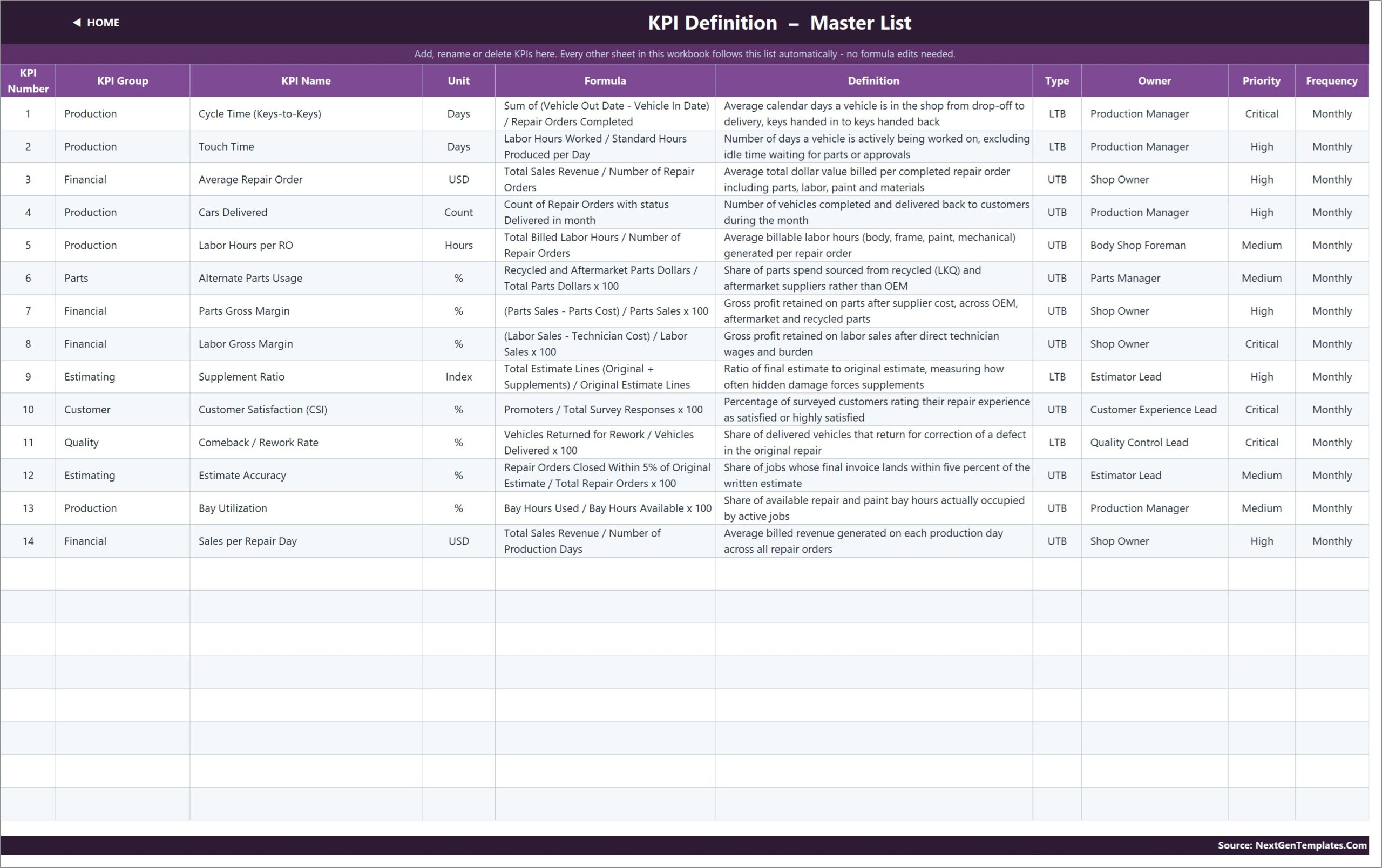Click the Quality group cell

pyautogui.click(x=123, y=442)
